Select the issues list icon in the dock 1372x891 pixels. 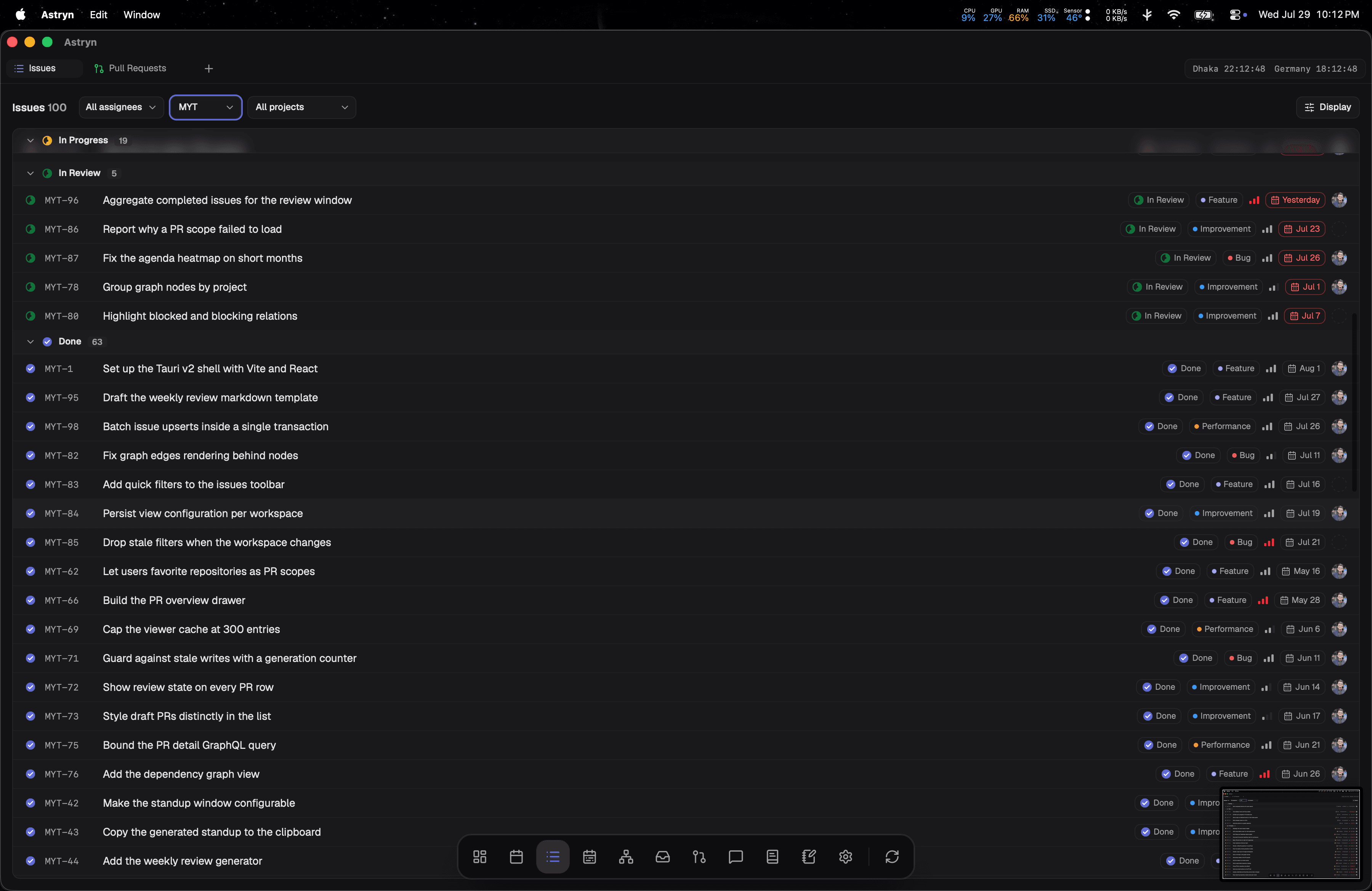point(553,857)
